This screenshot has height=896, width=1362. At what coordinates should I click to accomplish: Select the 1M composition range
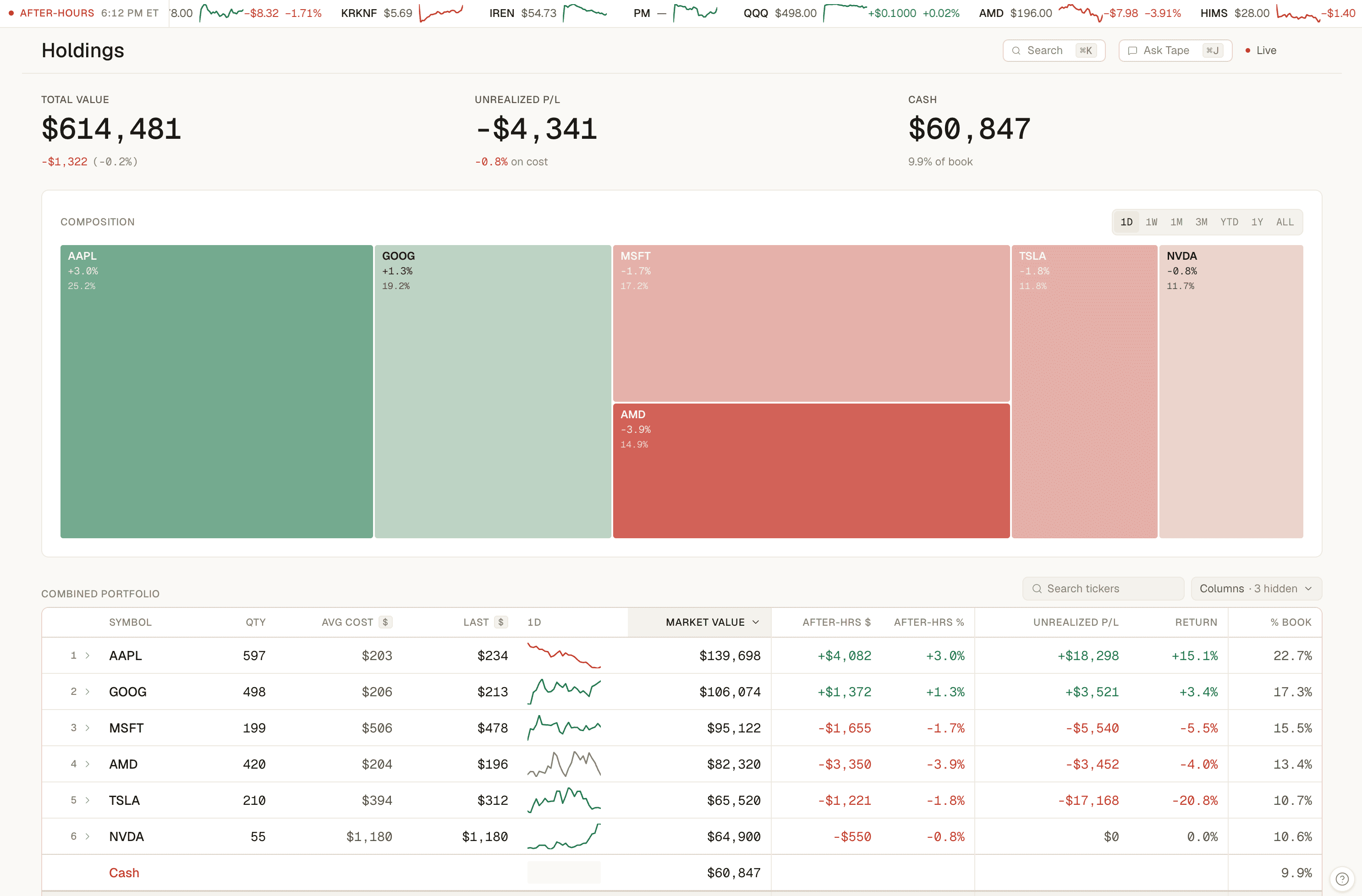1176,222
